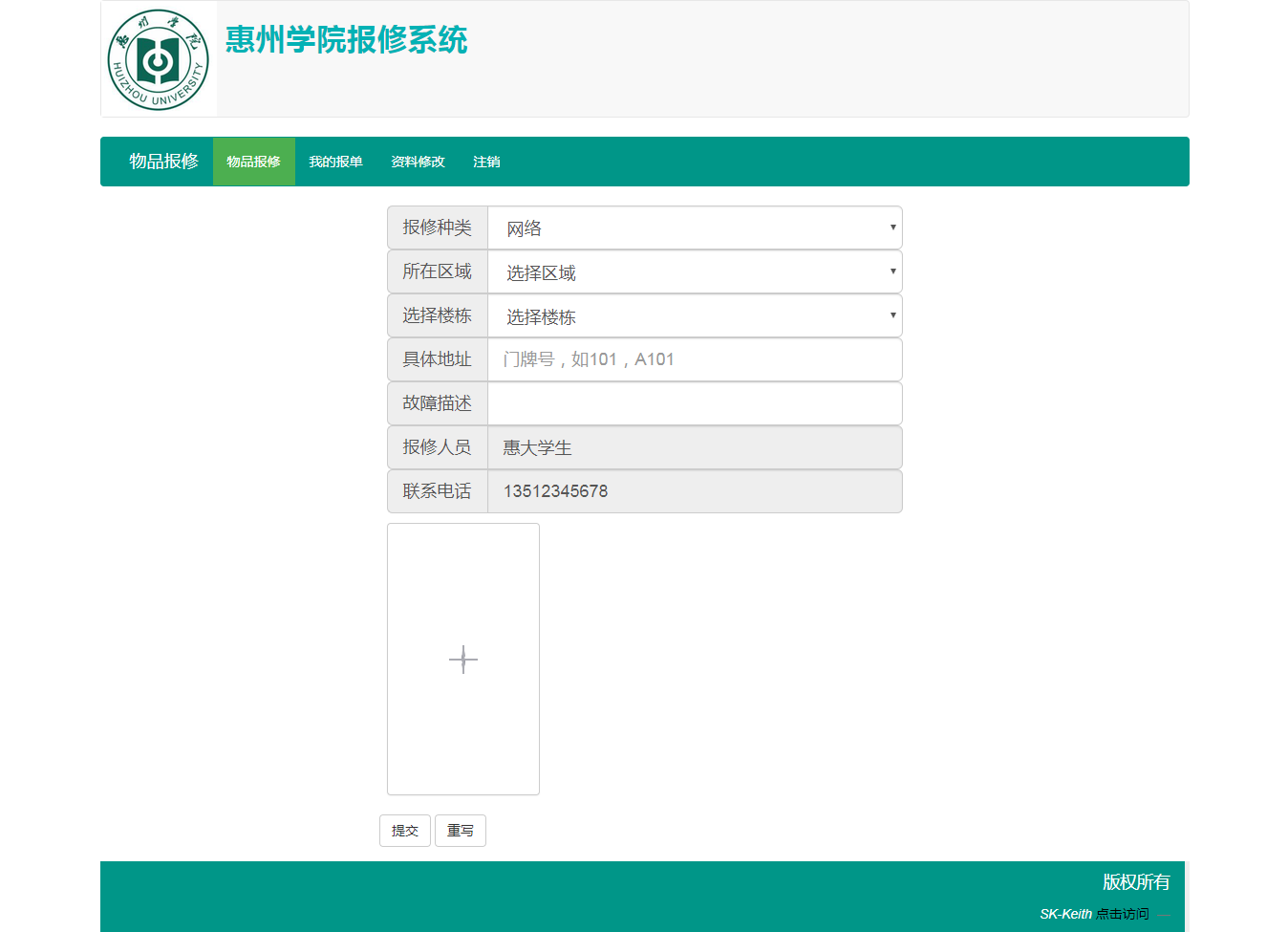Click the 选择楼栋 field label
The width and height of the screenshot is (1288, 932).
coord(437,315)
